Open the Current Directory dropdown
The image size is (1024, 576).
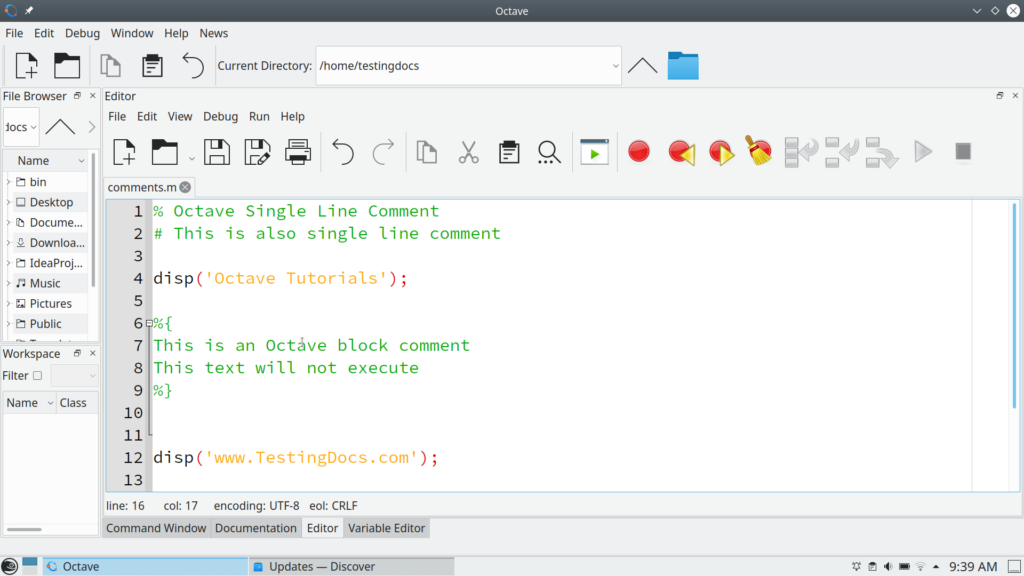click(x=614, y=66)
